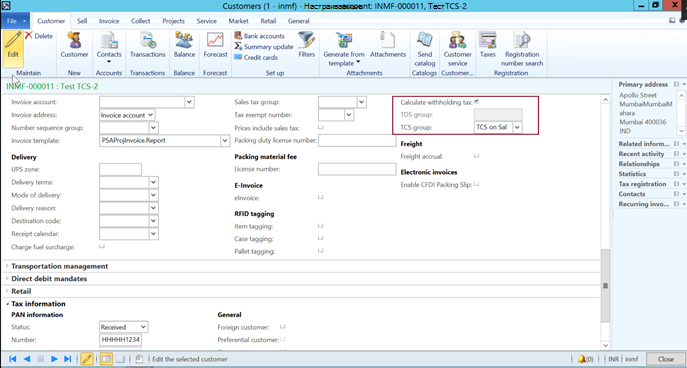Screen dimensions: 687x368
Task: Click INR currency in status bar
Action: [x=613, y=359]
